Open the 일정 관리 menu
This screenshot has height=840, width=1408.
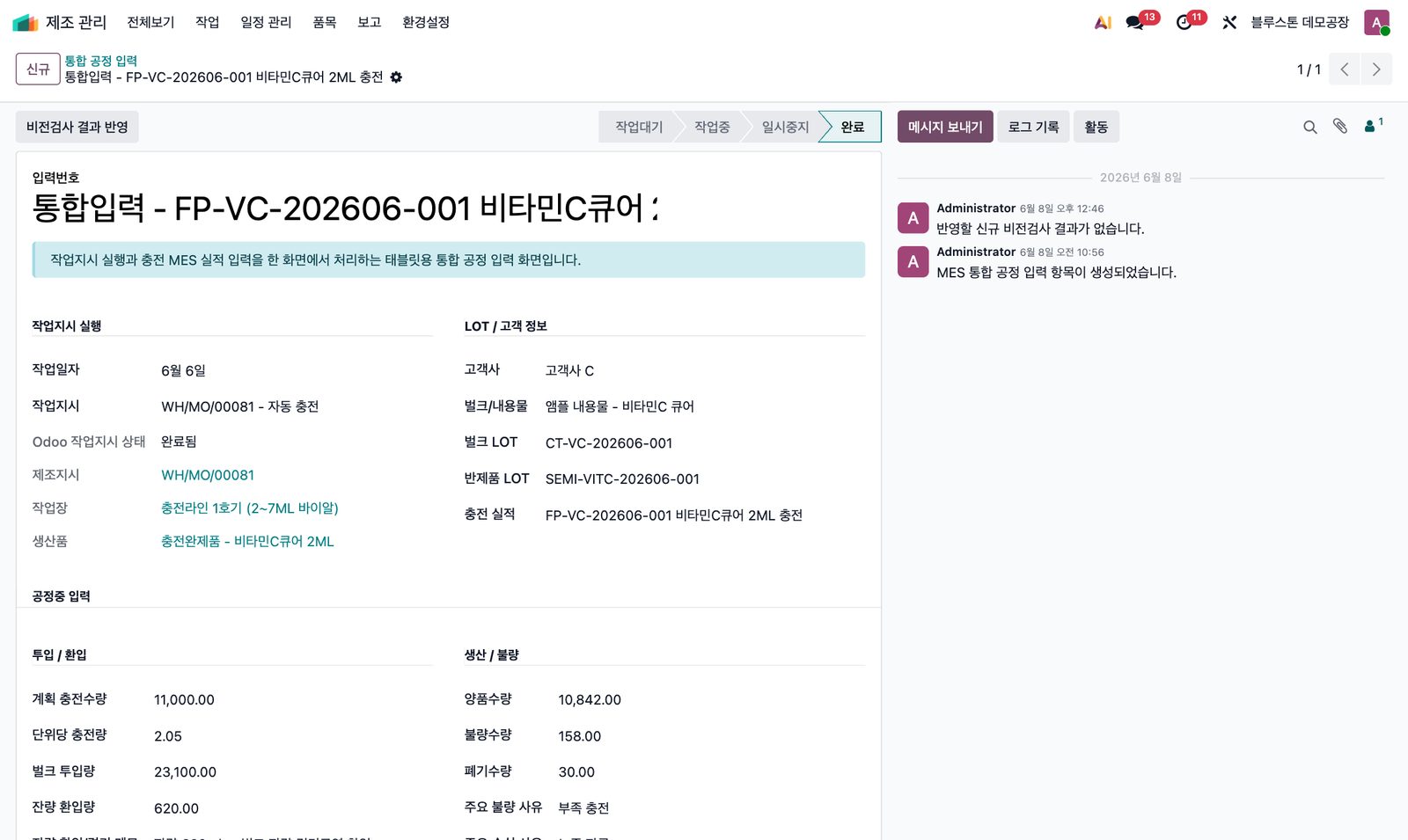tap(266, 22)
